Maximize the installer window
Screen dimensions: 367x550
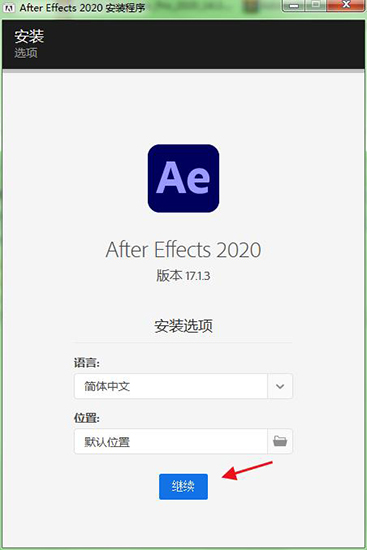[316, 5]
